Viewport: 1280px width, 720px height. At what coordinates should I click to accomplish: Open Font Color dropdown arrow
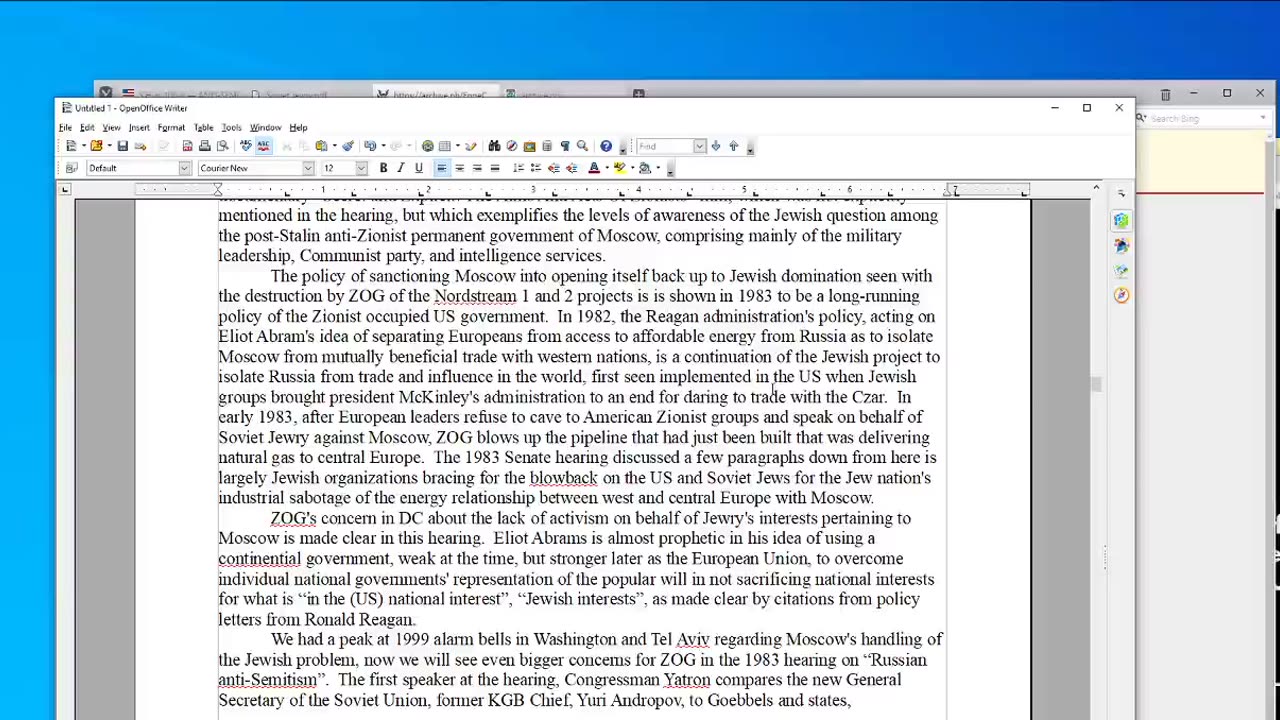click(x=607, y=168)
